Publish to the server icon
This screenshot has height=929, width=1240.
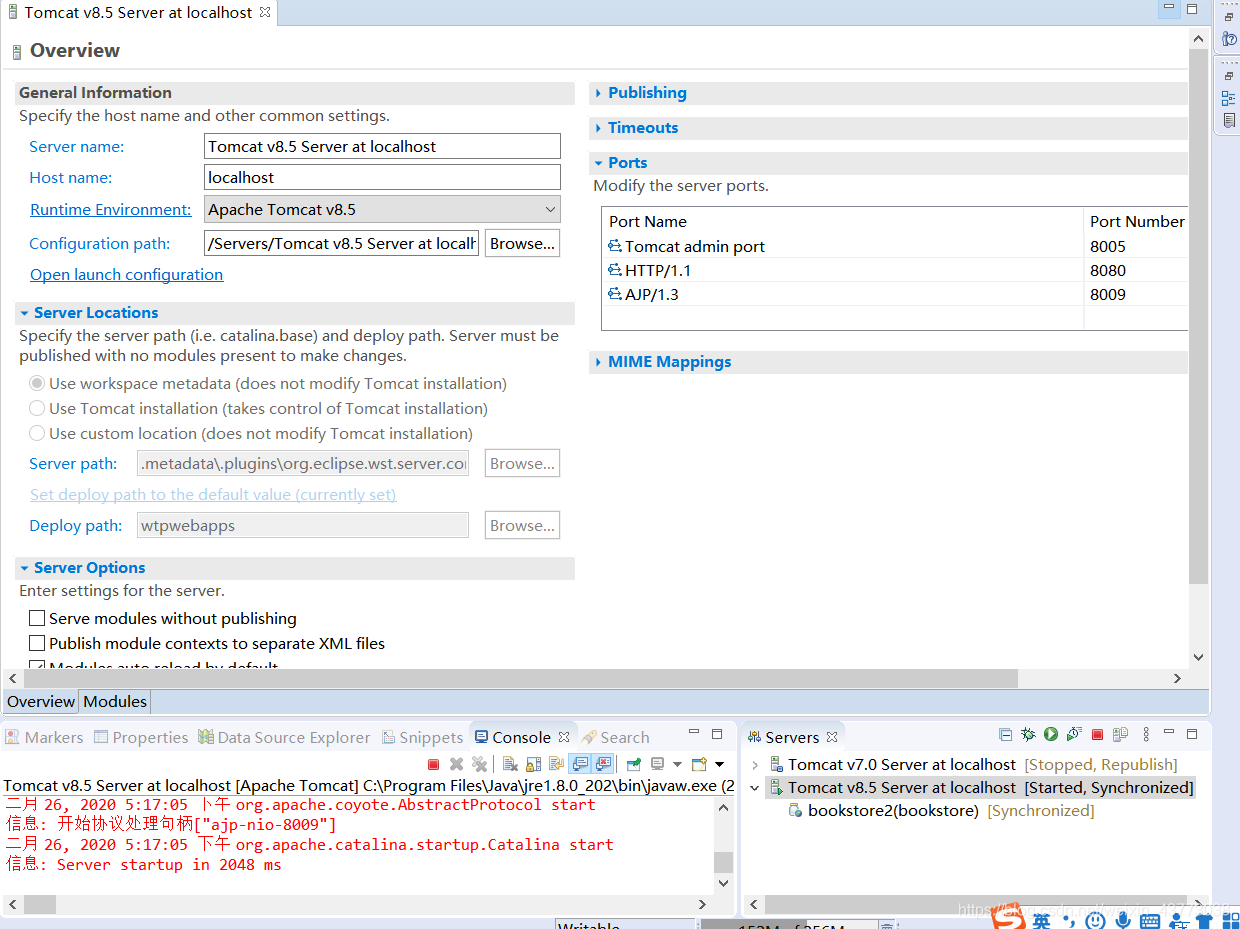1121,734
